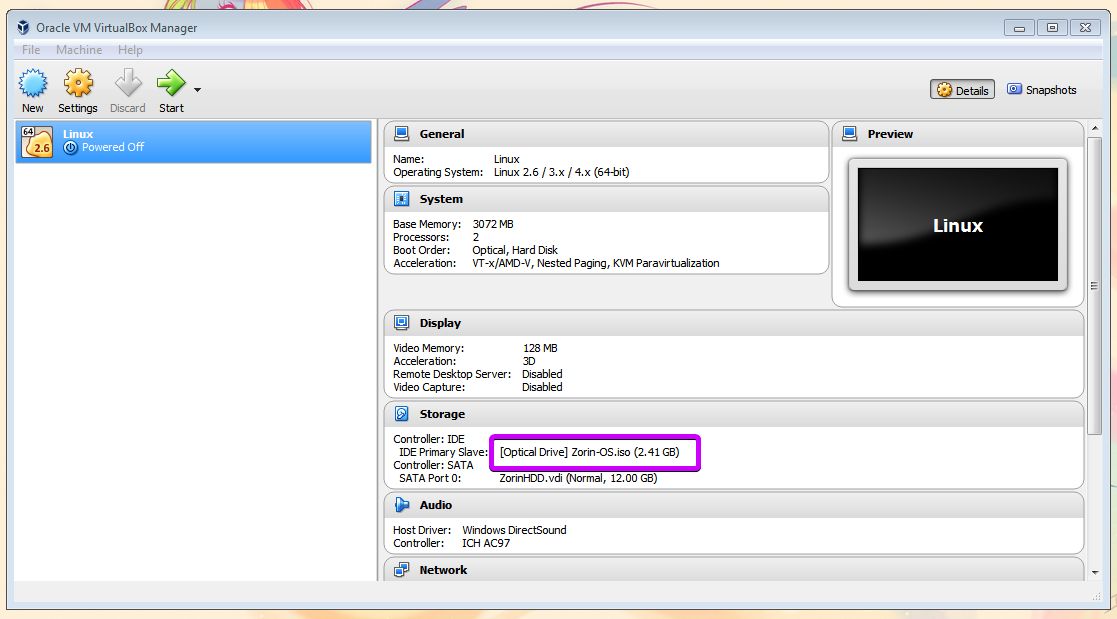The width and height of the screenshot is (1117, 619).
Task: Click the VirtualBox title bar logo icon
Action: pyautogui.click(x=24, y=27)
